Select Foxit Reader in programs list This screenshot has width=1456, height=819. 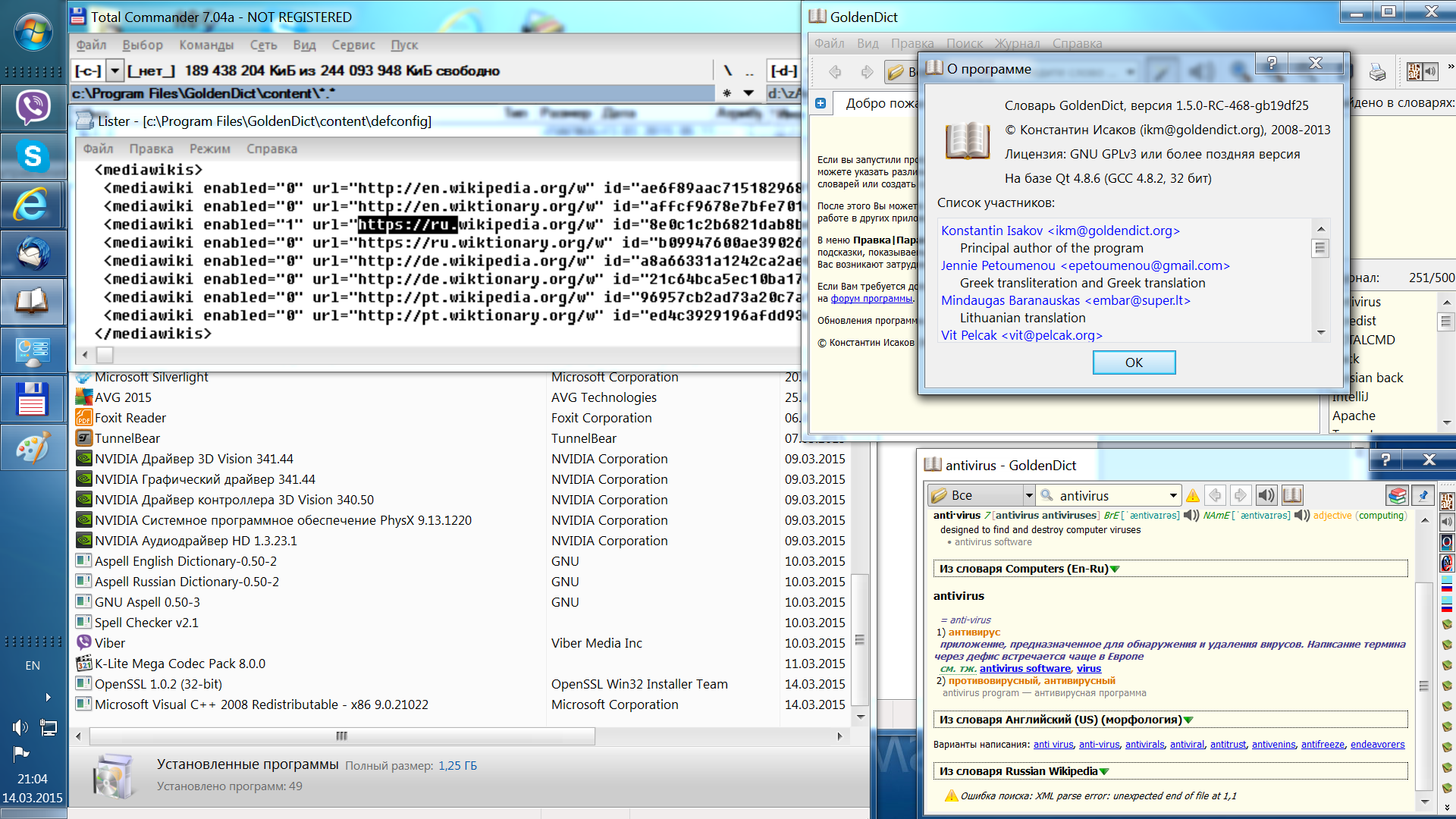[x=130, y=418]
